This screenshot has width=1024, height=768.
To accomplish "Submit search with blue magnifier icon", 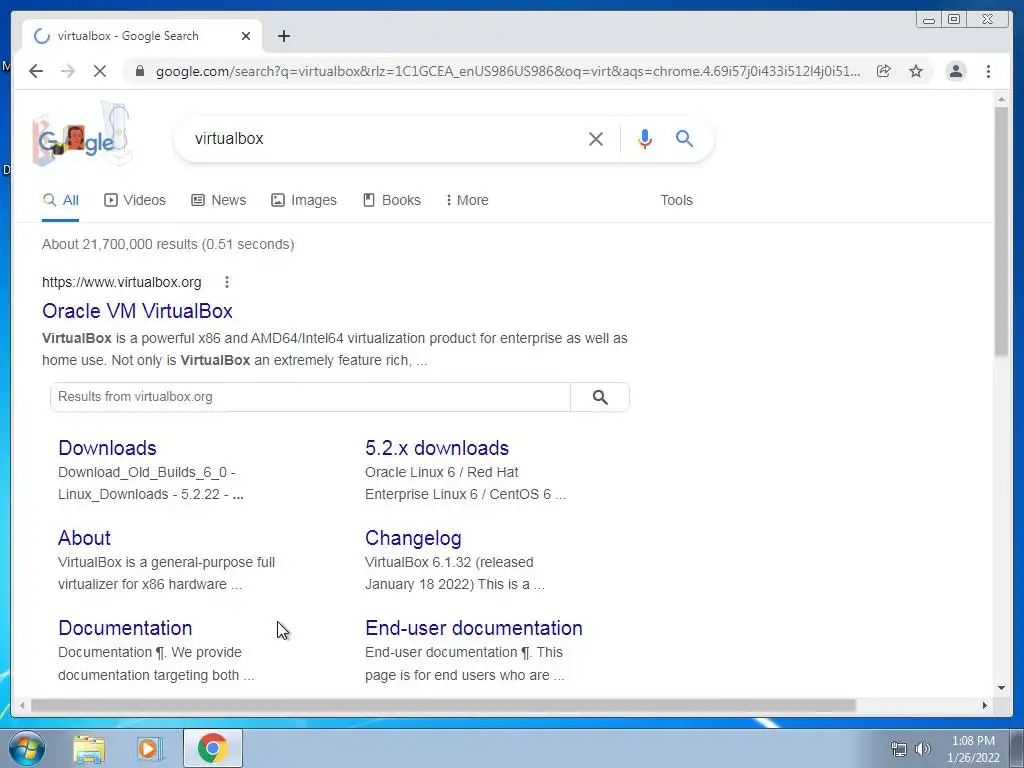I will pyautogui.click(x=684, y=138).
